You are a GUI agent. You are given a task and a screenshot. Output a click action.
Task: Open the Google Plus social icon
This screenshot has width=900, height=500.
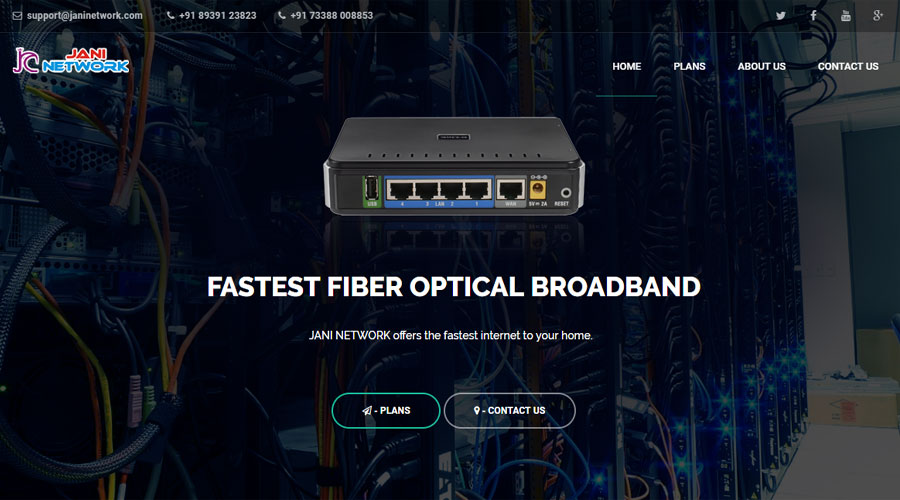[x=878, y=15]
